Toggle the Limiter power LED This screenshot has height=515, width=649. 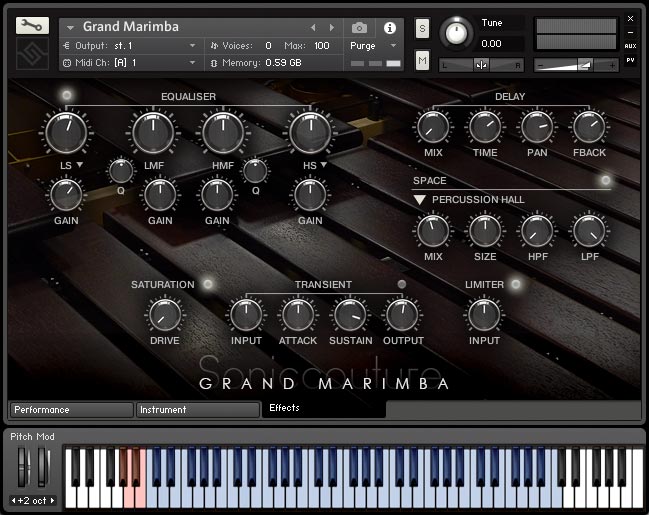click(x=516, y=284)
